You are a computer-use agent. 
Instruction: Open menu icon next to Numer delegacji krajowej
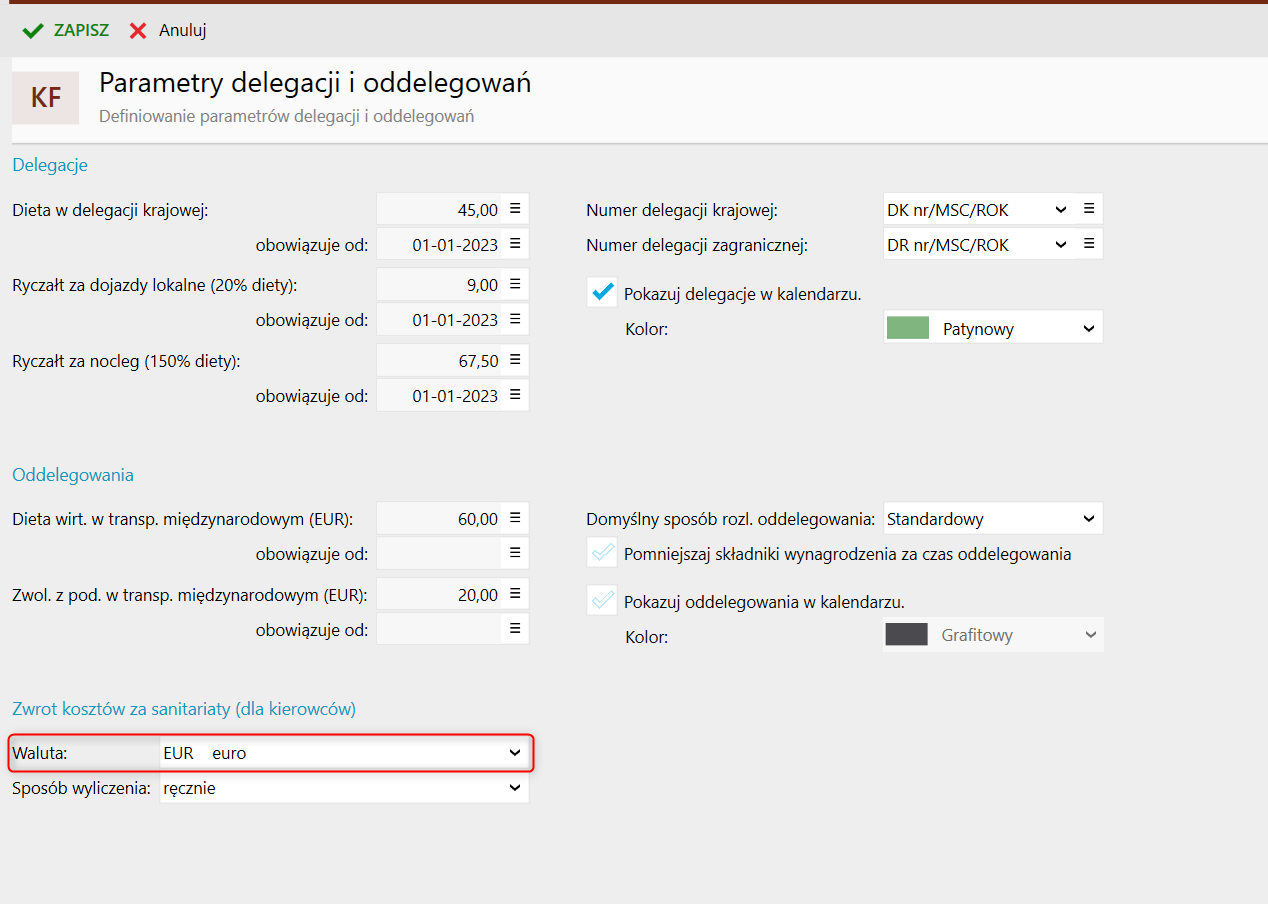click(x=1089, y=209)
